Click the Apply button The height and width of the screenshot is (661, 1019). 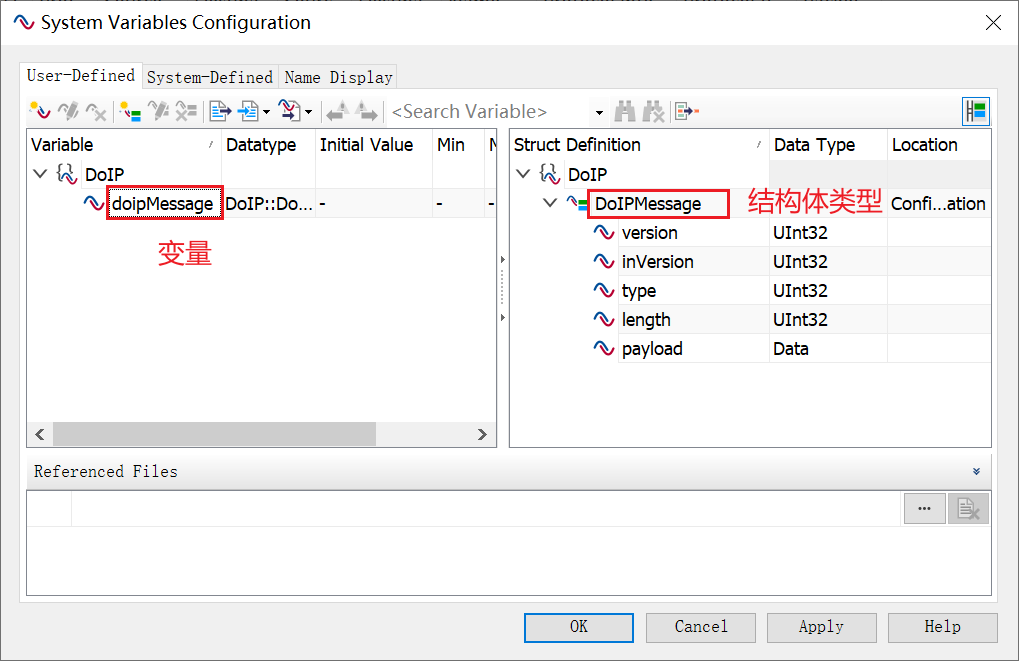click(821, 627)
